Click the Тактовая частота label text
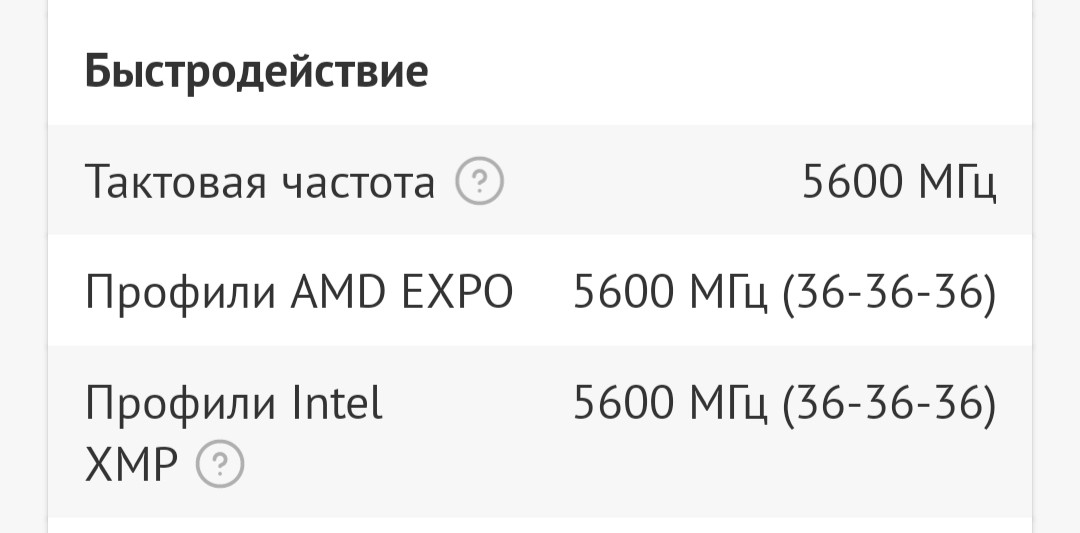 pos(260,182)
